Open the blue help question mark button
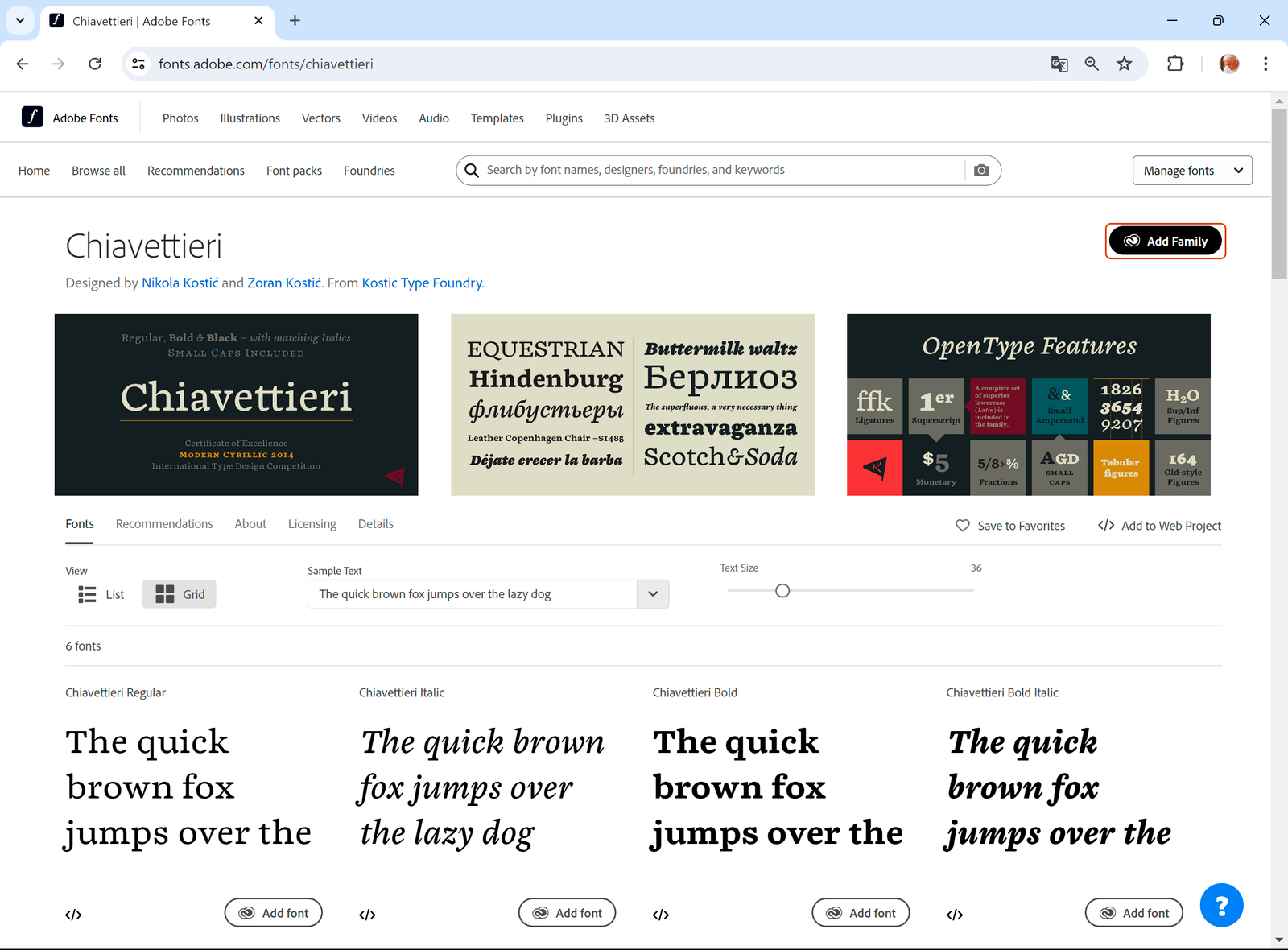 [1221, 906]
